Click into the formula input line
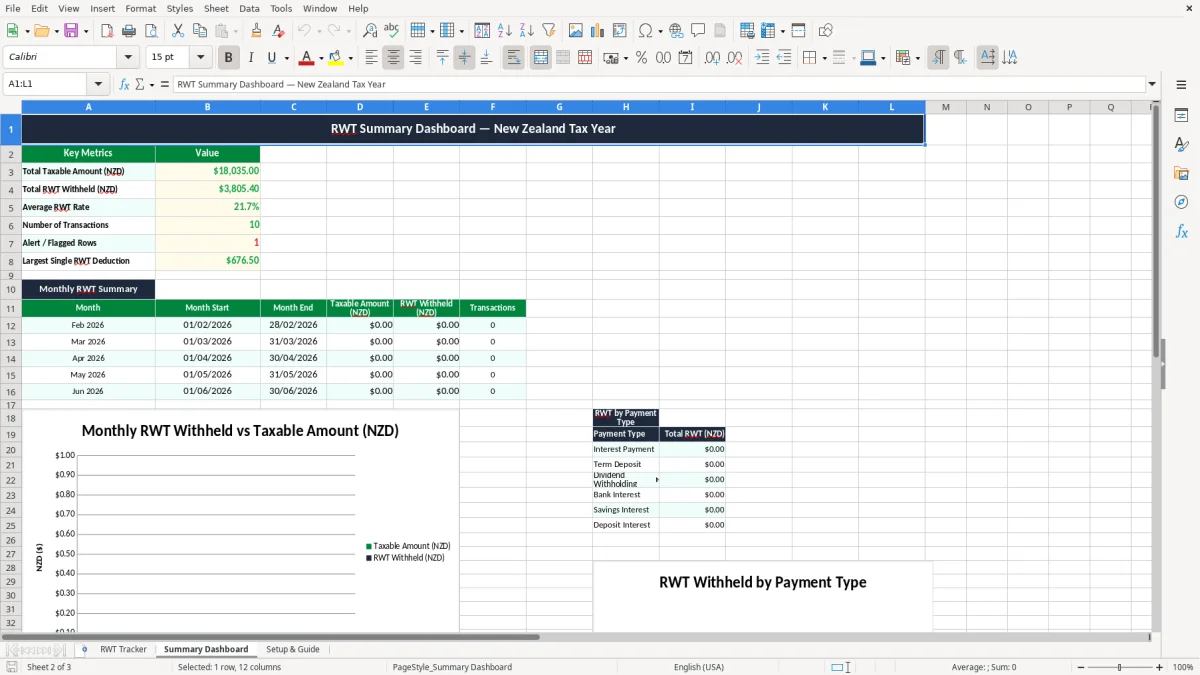 [x=658, y=84]
